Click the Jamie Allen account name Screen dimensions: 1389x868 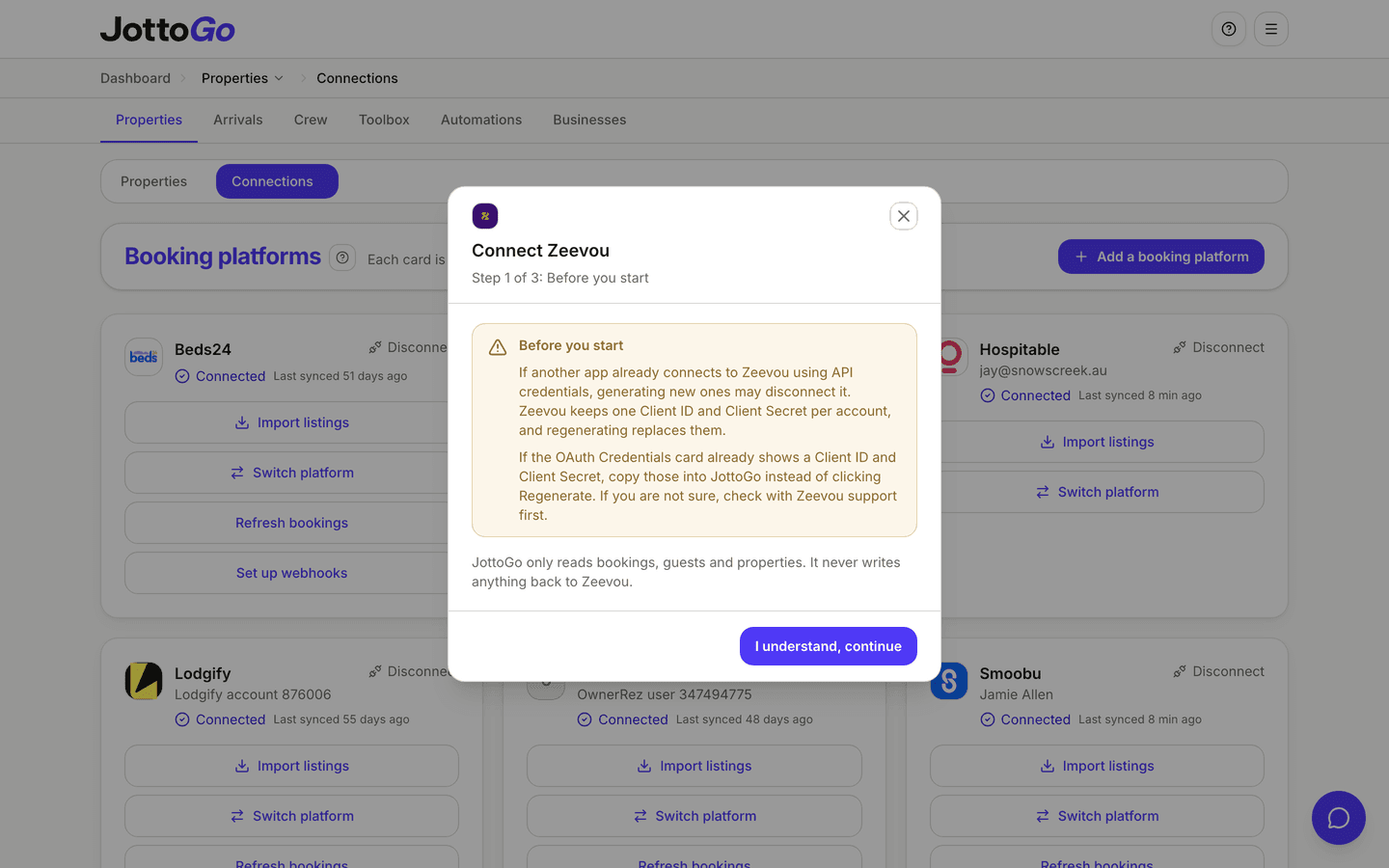tap(1017, 694)
